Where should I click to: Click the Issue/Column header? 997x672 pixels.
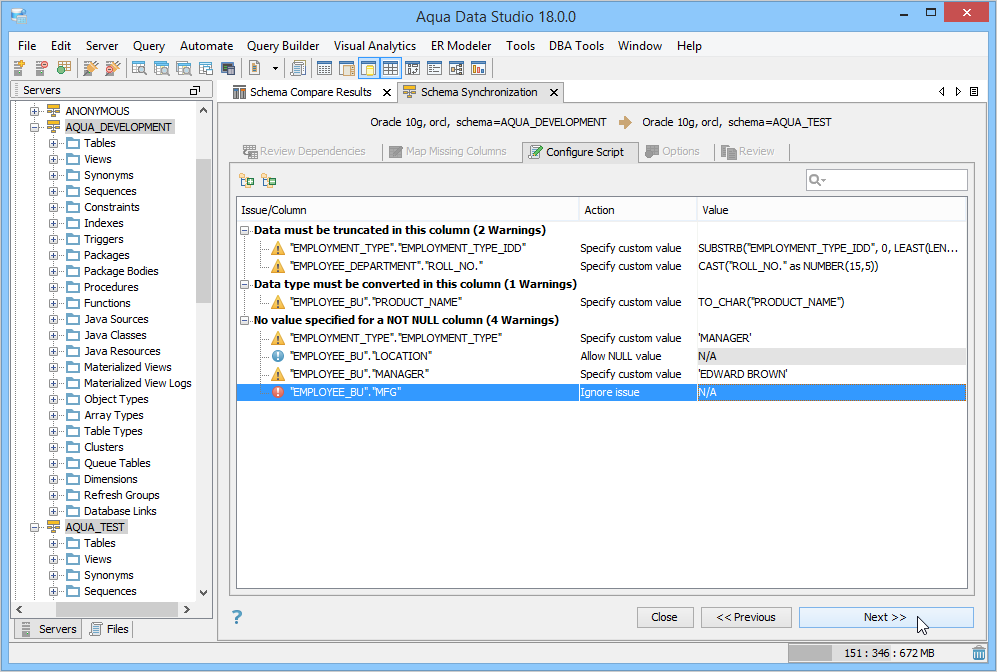click(408, 210)
